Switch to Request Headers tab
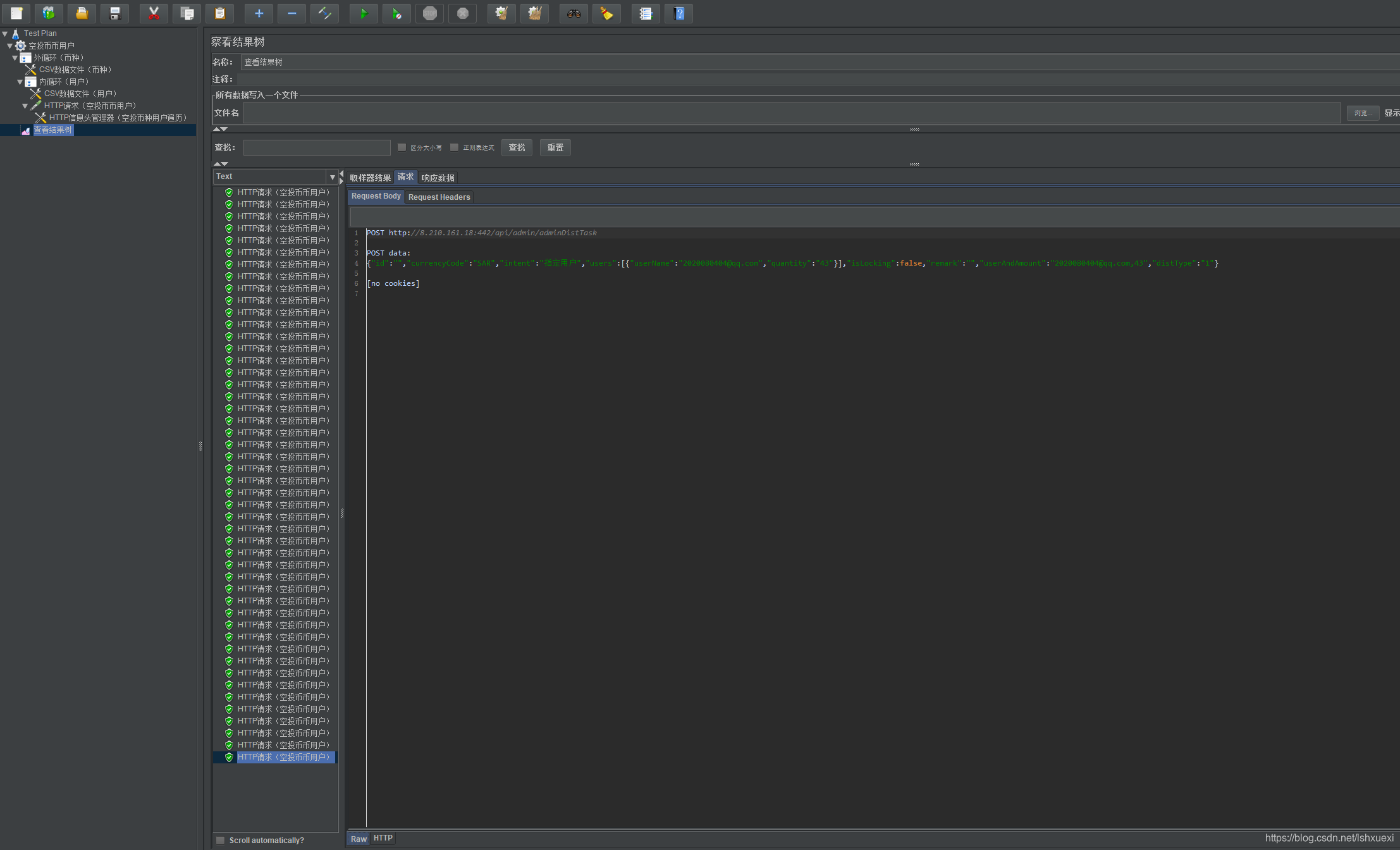This screenshot has height=850, width=1400. [439, 197]
